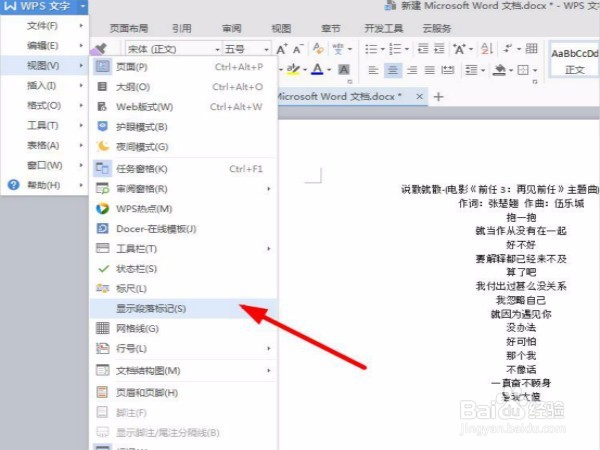This screenshot has width=600, height=450.
Task: Click the font color A icon
Action: [x=317, y=69]
